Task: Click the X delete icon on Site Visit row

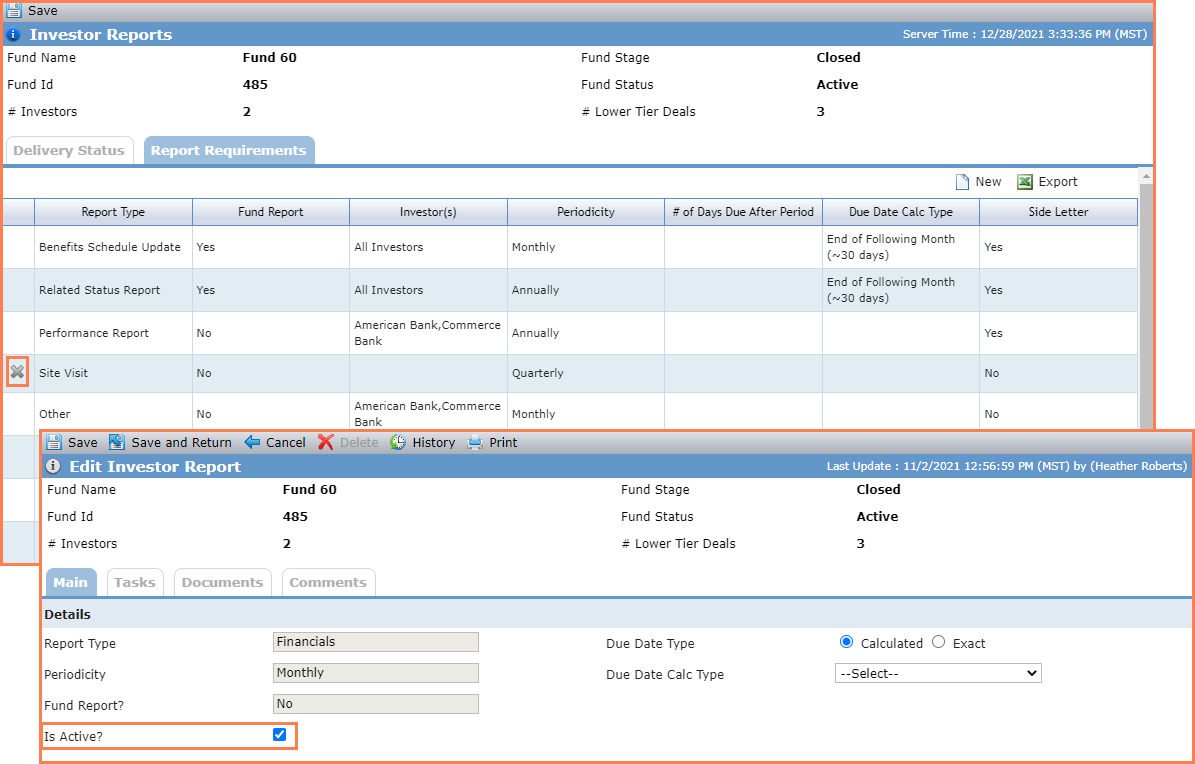Action: [17, 372]
